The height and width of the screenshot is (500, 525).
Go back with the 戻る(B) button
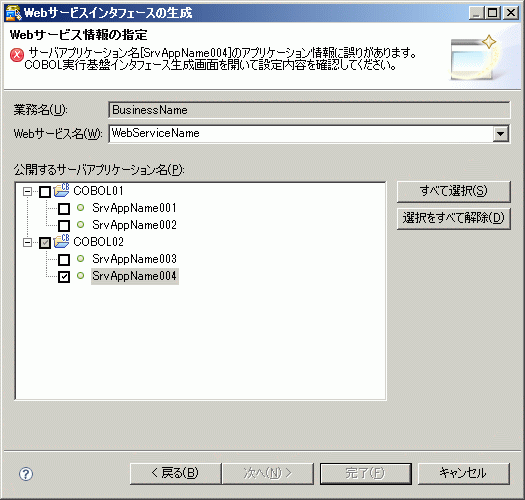175,474
